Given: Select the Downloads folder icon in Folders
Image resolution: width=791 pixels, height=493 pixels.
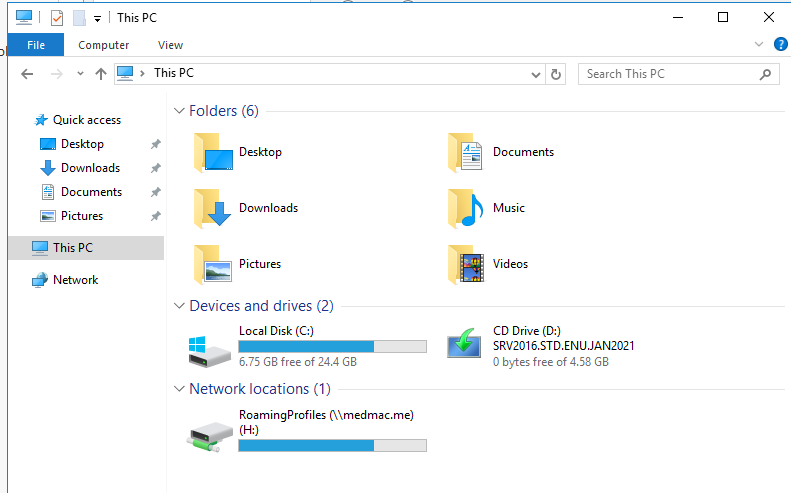Looking at the screenshot, I should pos(212,208).
